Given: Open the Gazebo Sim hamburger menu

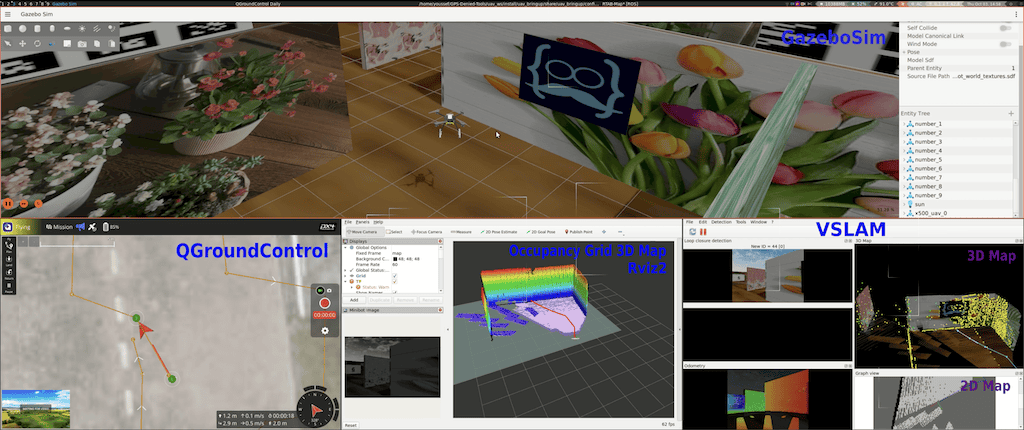Looking at the screenshot, I should click(7, 14).
